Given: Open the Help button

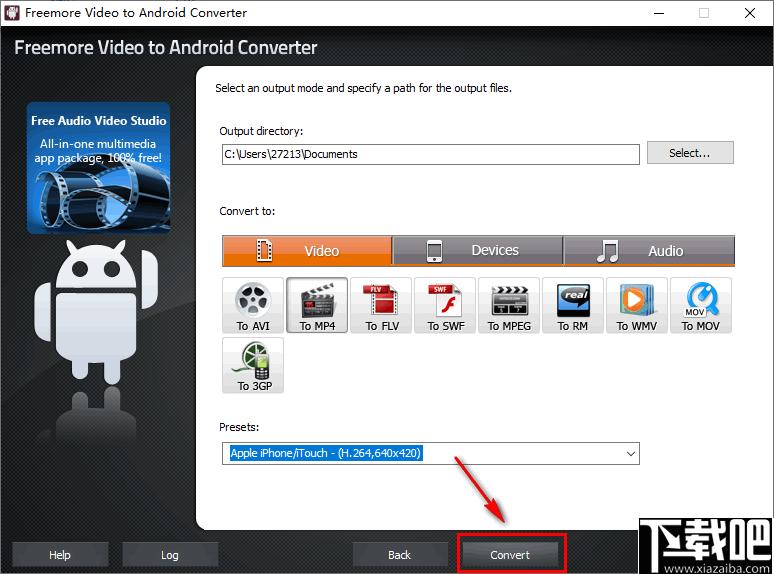Looking at the screenshot, I should click(x=60, y=555).
